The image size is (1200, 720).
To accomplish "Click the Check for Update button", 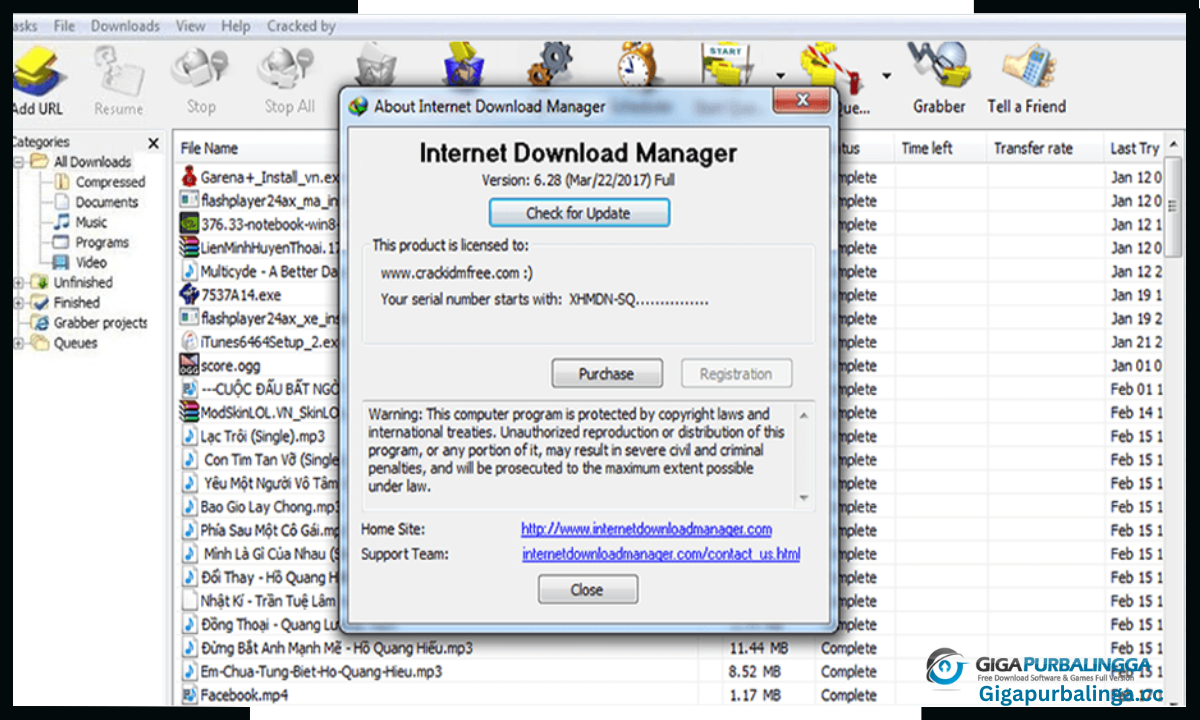I will tap(579, 213).
